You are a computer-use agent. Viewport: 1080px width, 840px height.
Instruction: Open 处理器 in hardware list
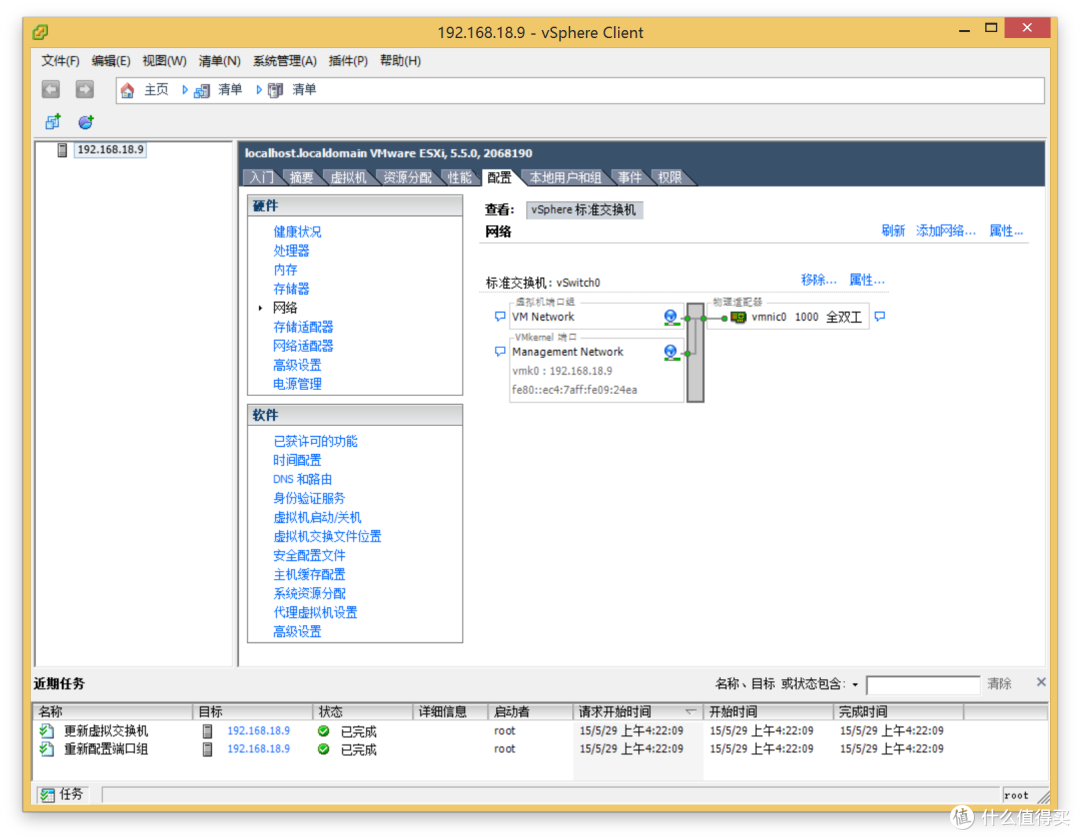tap(291, 251)
